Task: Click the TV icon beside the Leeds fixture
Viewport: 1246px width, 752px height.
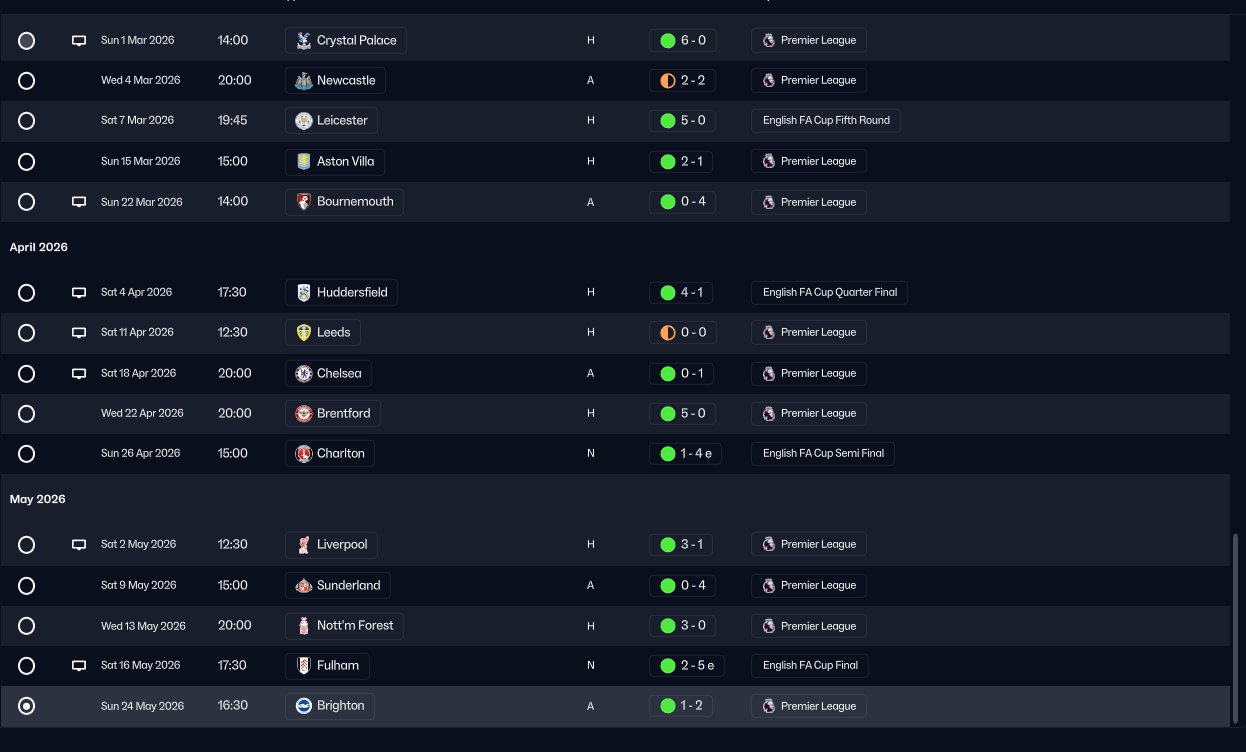Action: coord(79,333)
